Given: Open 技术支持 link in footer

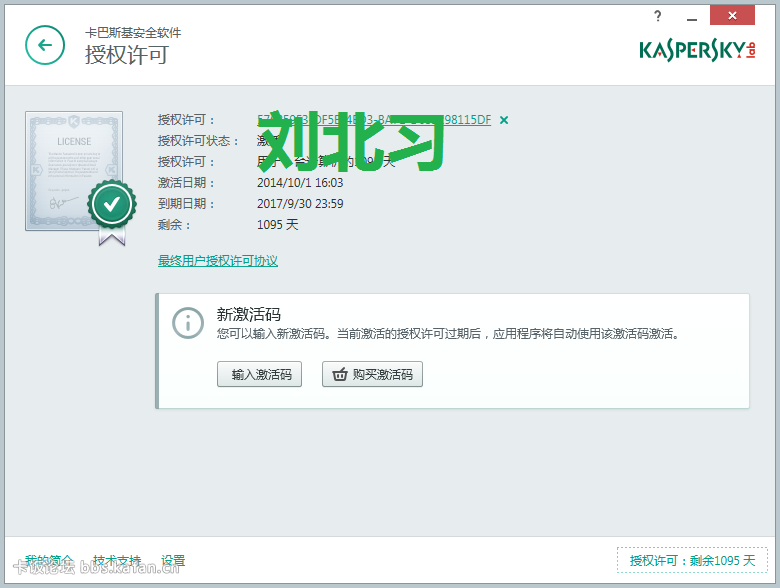Looking at the screenshot, I should point(117,561).
